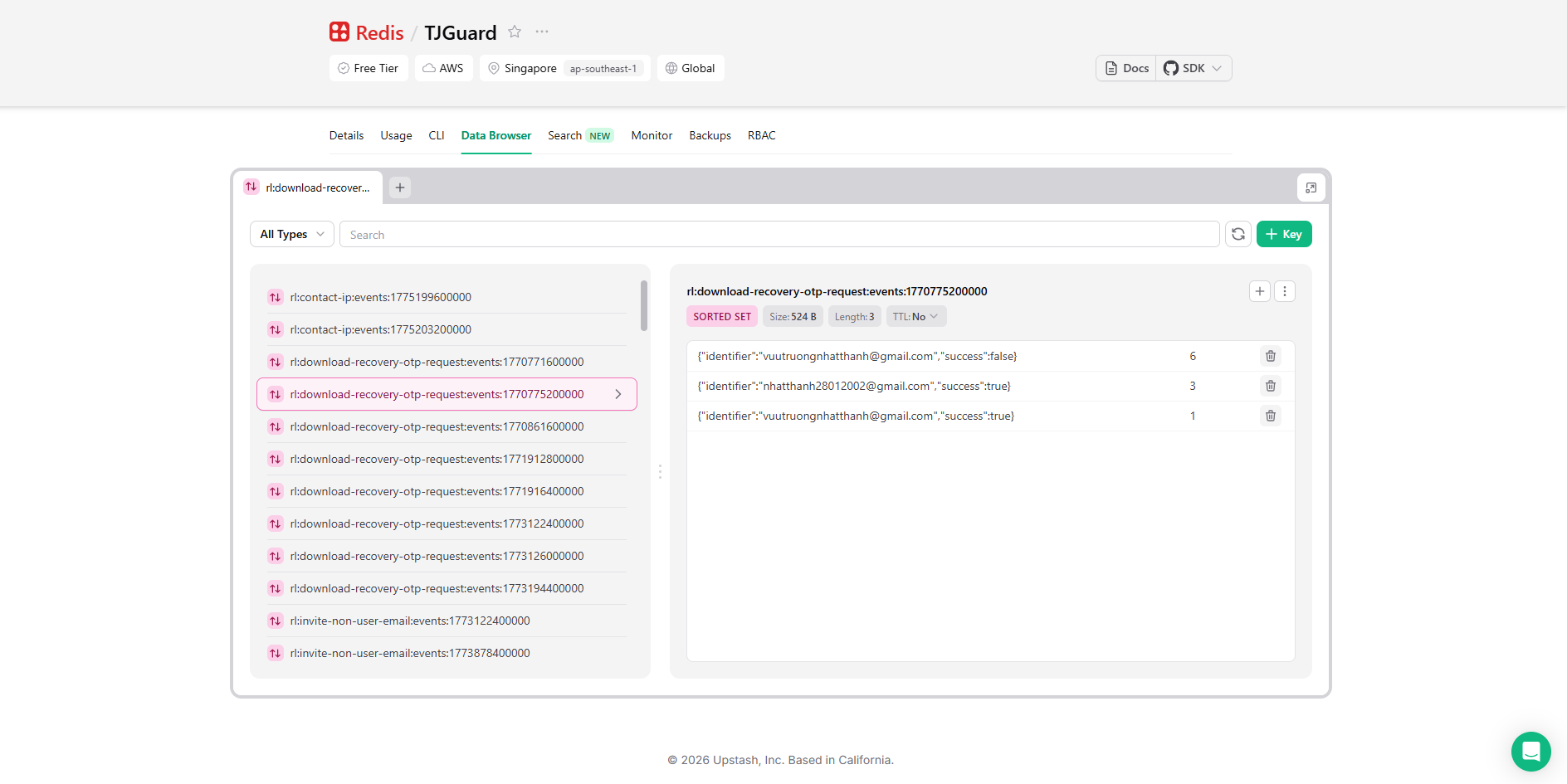Toggle fullscreen for the data browser
The width and height of the screenshot is (1567, 784).
(1311, 187)
